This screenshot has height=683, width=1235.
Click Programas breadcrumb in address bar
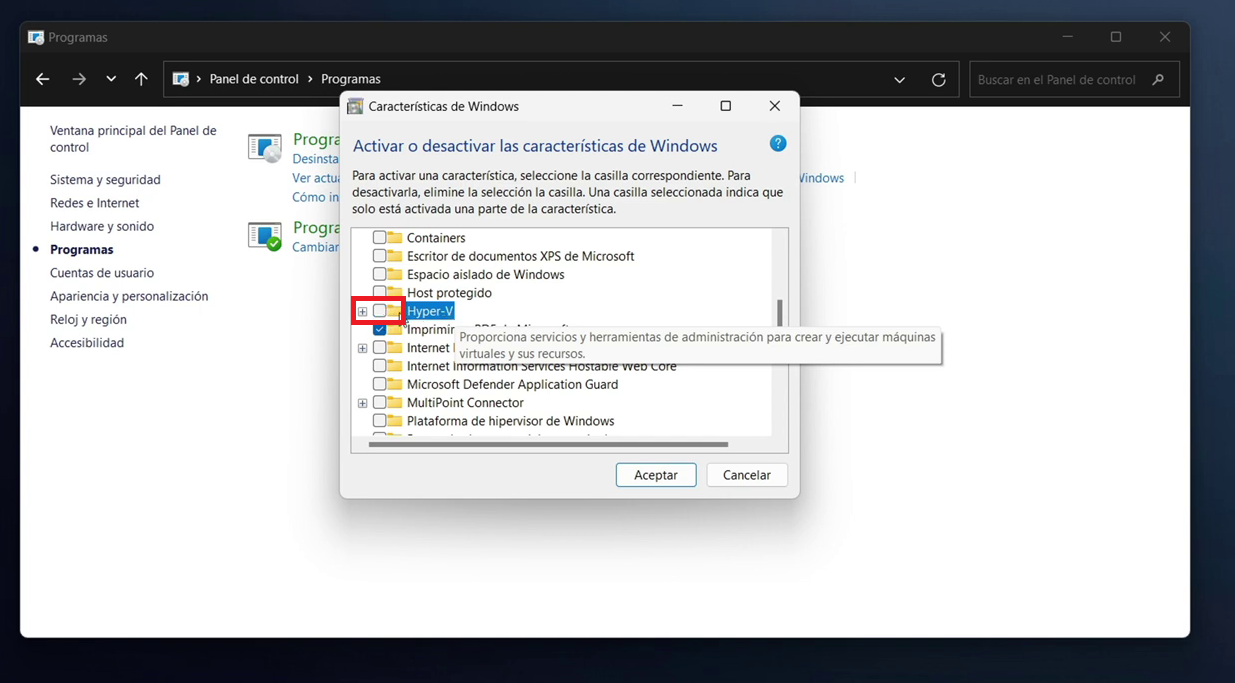point(350,79)
